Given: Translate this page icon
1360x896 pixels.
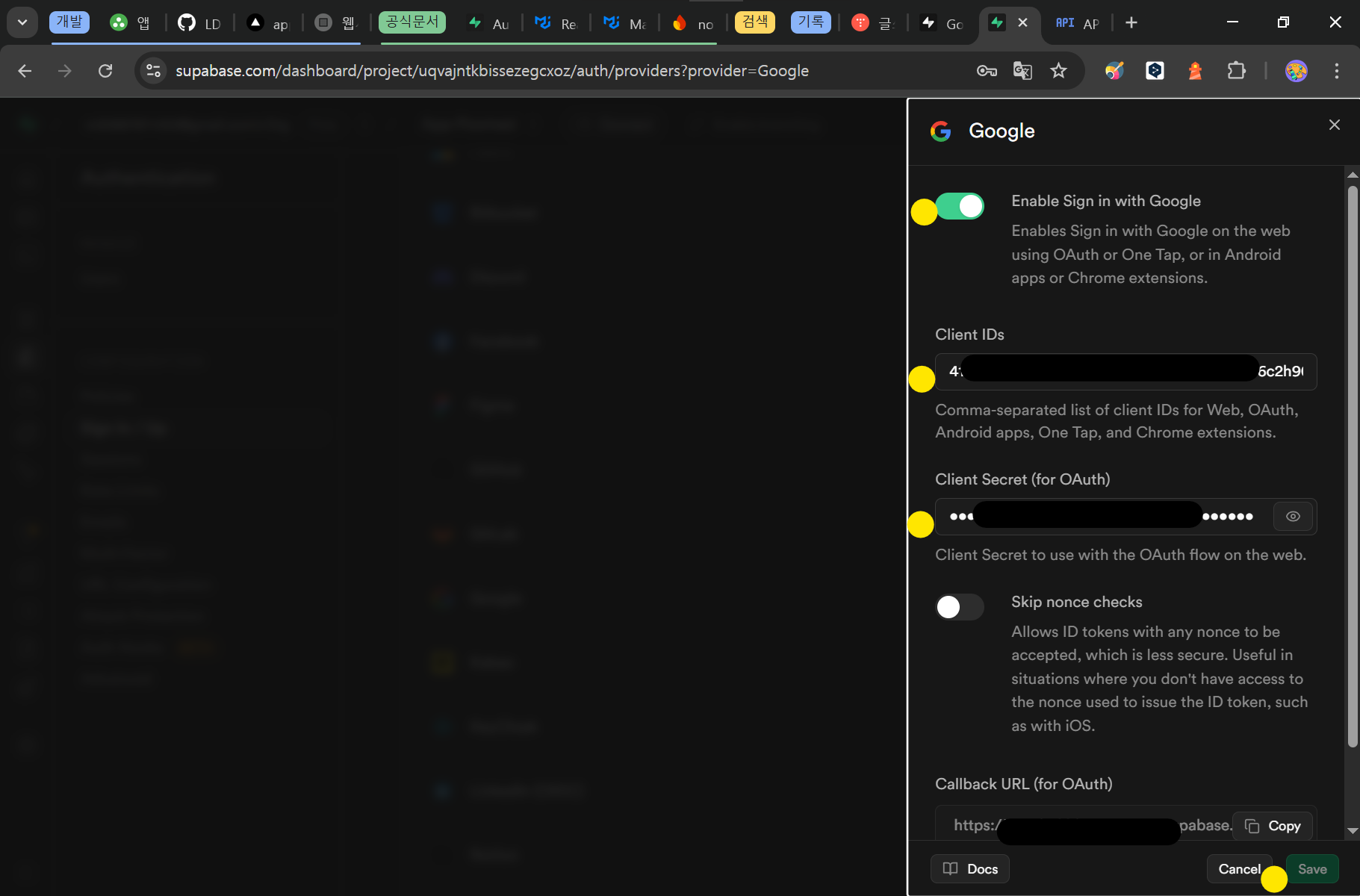Looking at the screenshot, I should (1022, 71).
